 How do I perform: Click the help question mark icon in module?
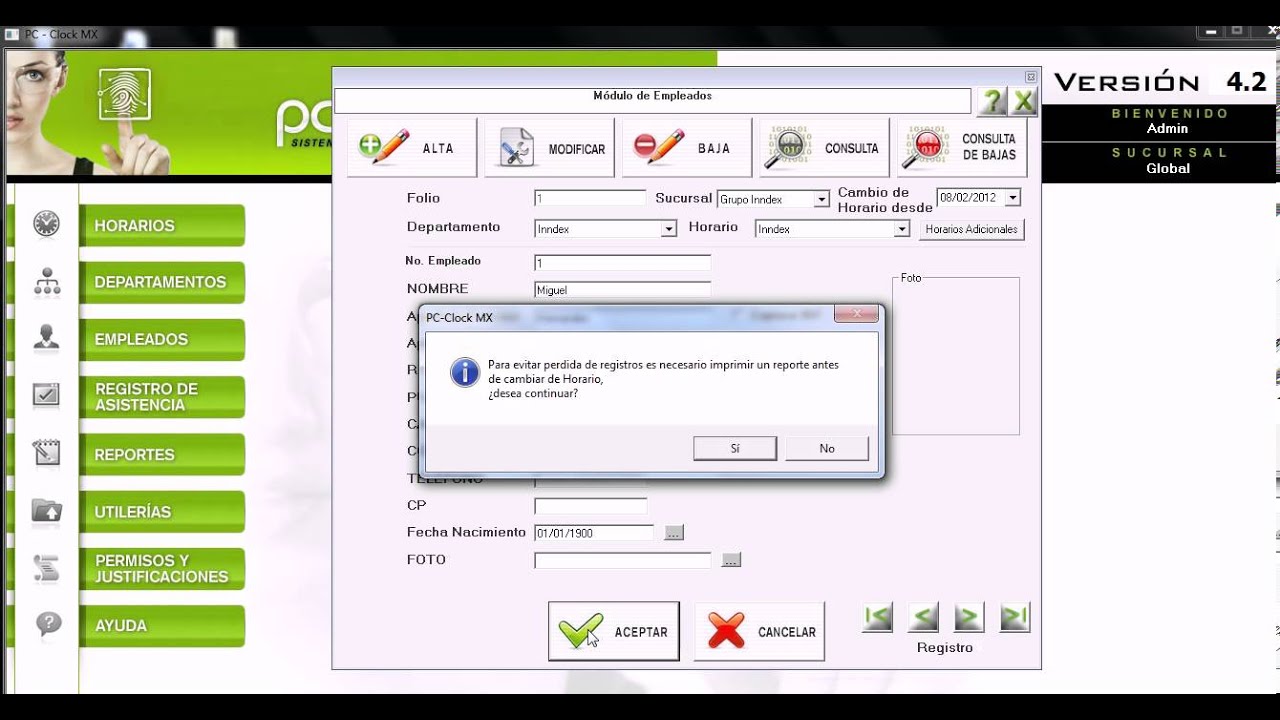point(992,101)
